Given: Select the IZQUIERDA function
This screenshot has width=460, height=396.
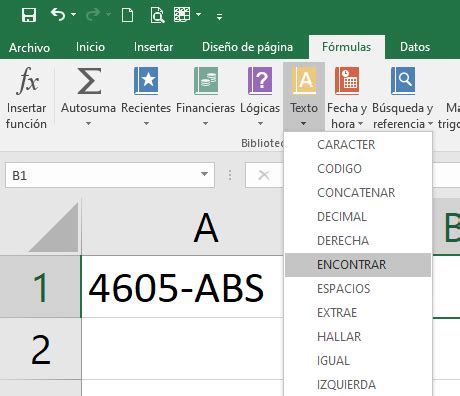Looking at the screenshot, I should point(358,385).
